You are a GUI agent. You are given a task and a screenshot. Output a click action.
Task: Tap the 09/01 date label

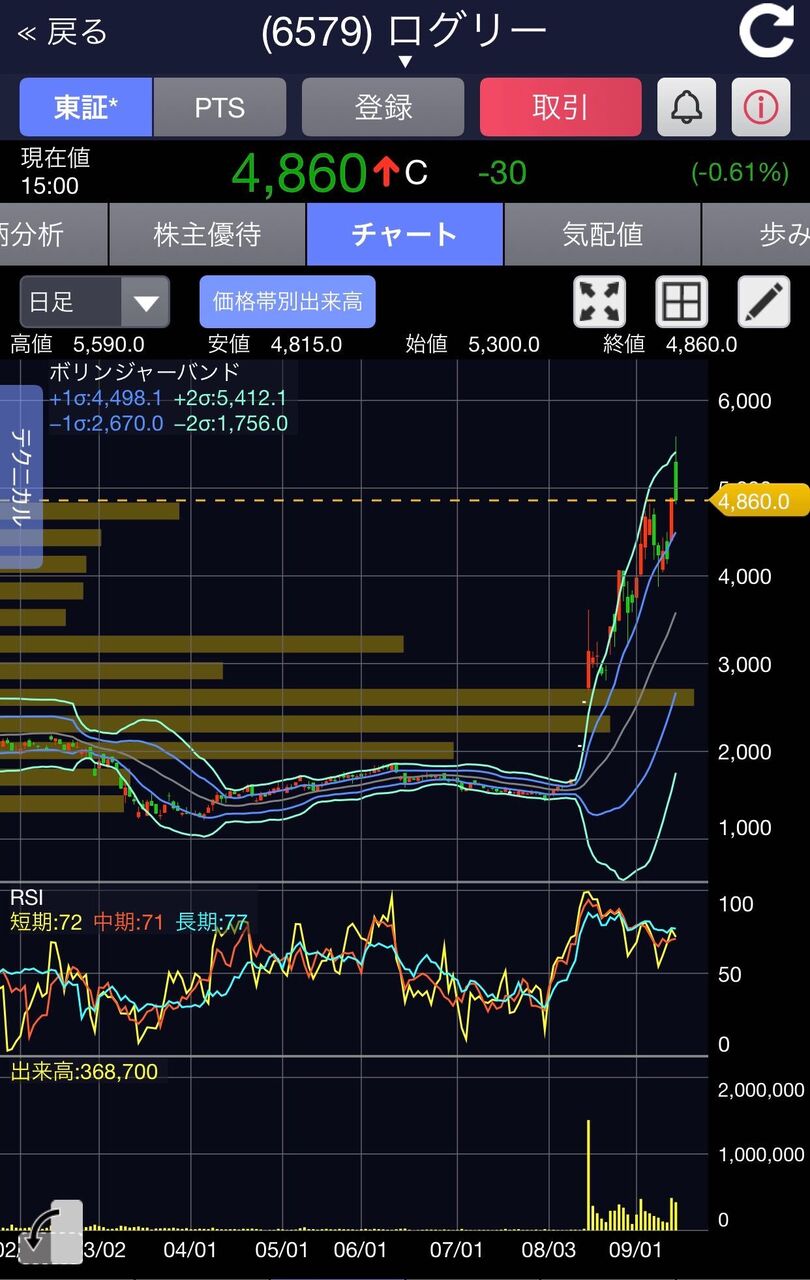pyautogui.click(x=636, y=1250)
